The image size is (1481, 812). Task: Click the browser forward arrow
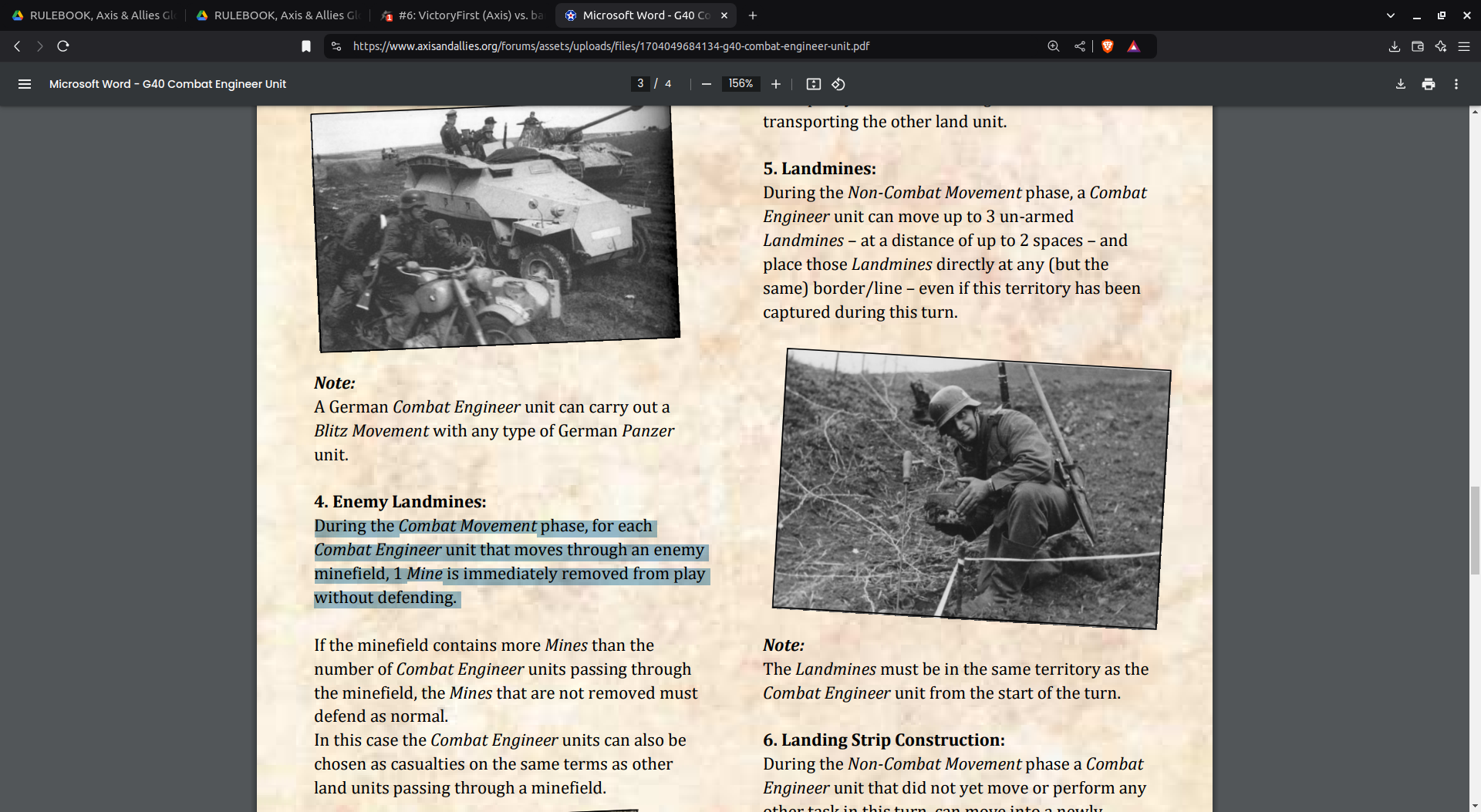[x=40, y=46]
